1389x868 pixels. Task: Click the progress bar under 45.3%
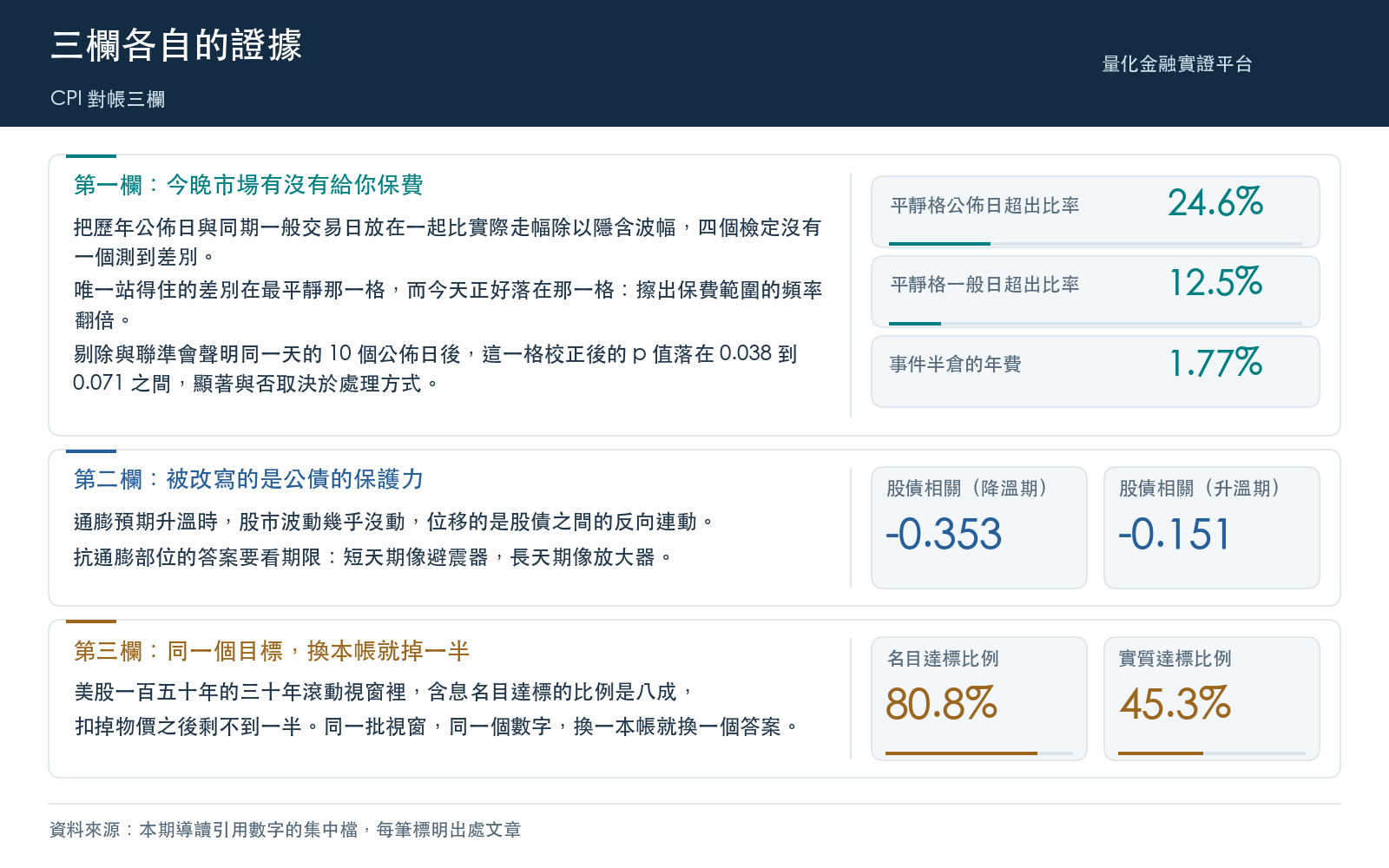[x=1212, y=753]
